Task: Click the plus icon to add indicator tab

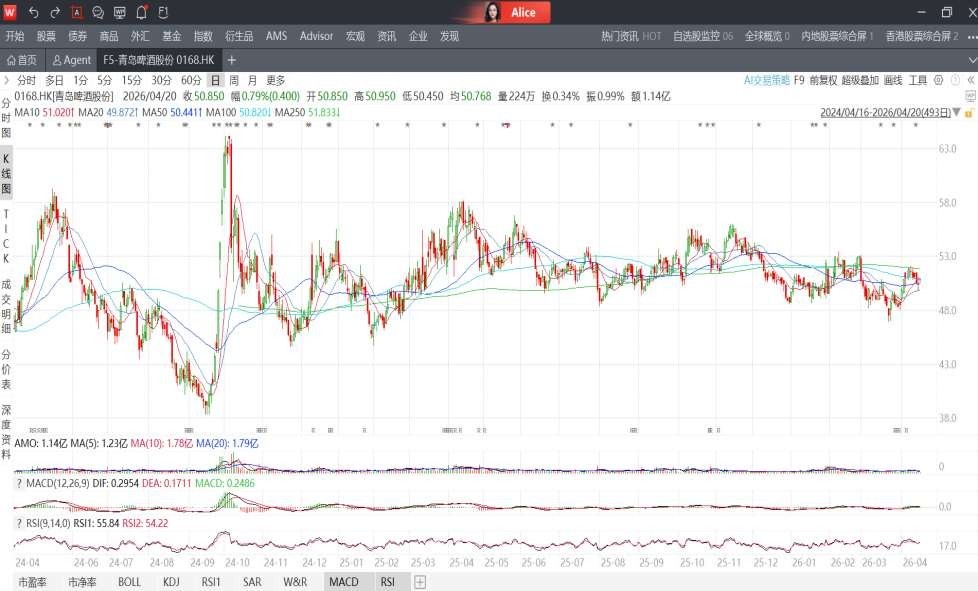Action: [420, 581]
